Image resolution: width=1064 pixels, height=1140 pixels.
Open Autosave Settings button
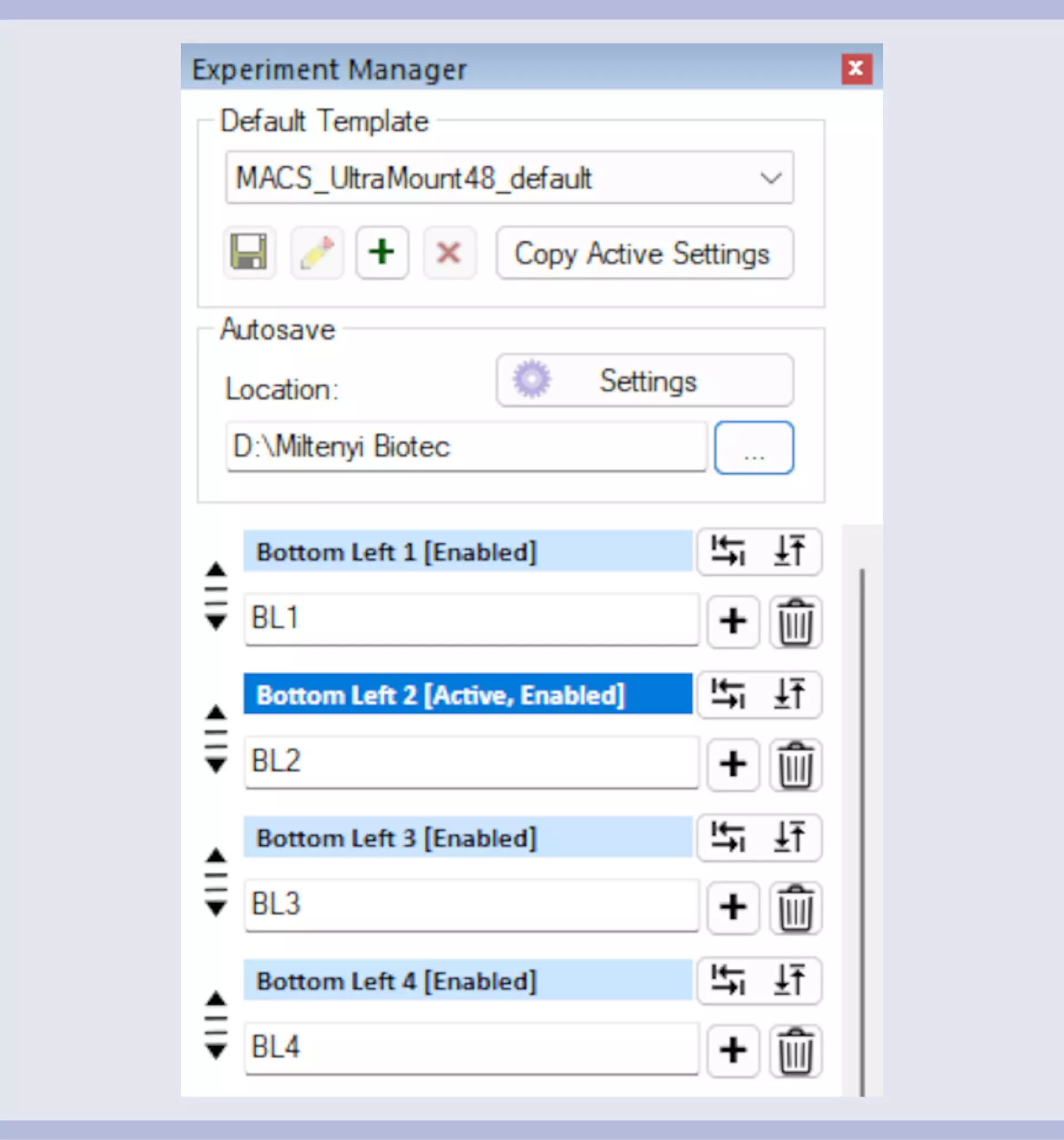pos(645,380)
